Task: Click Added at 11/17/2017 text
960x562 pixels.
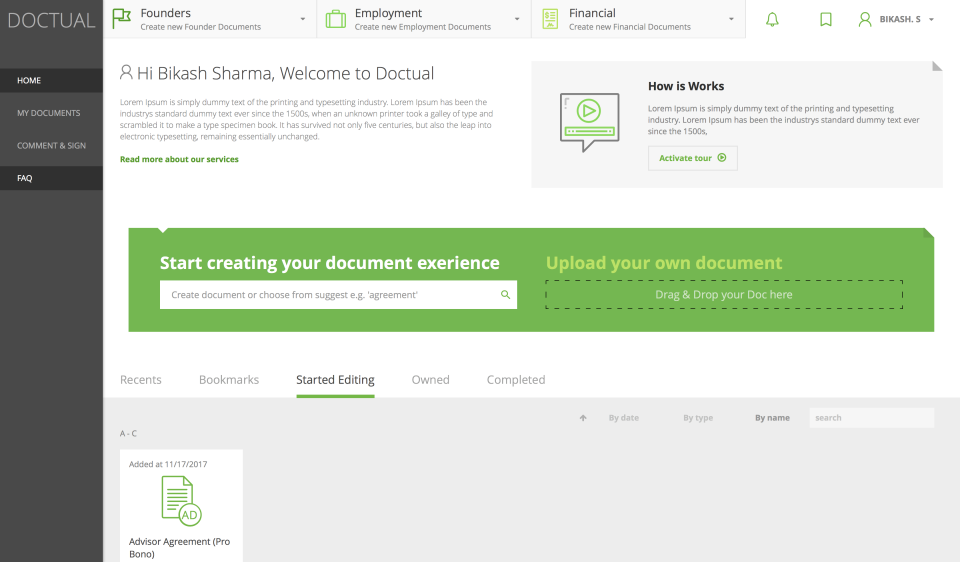Action: click(x=168, y=464)
